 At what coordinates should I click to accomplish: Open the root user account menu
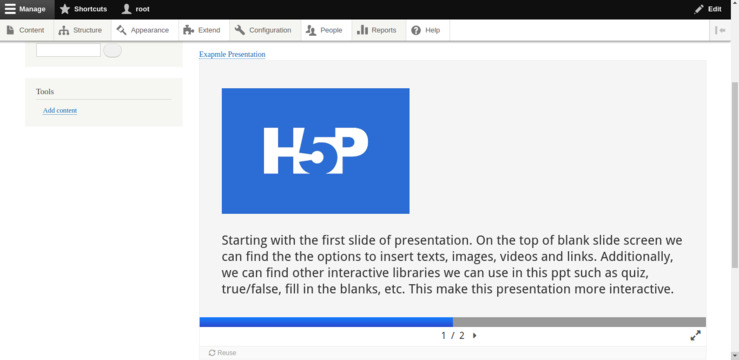[136, 9]
